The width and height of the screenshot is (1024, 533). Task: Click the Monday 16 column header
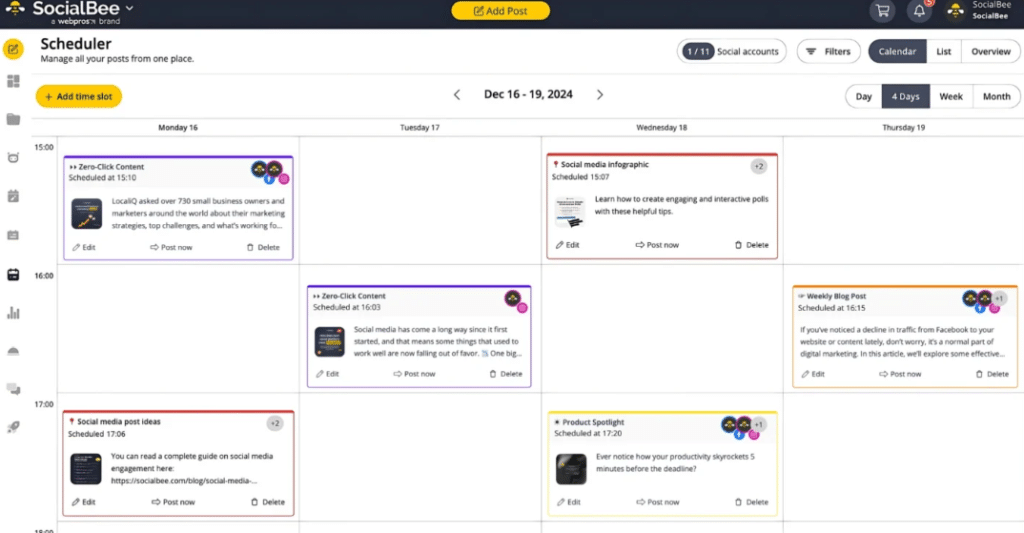pyautogui.click(x=178, y=127)
